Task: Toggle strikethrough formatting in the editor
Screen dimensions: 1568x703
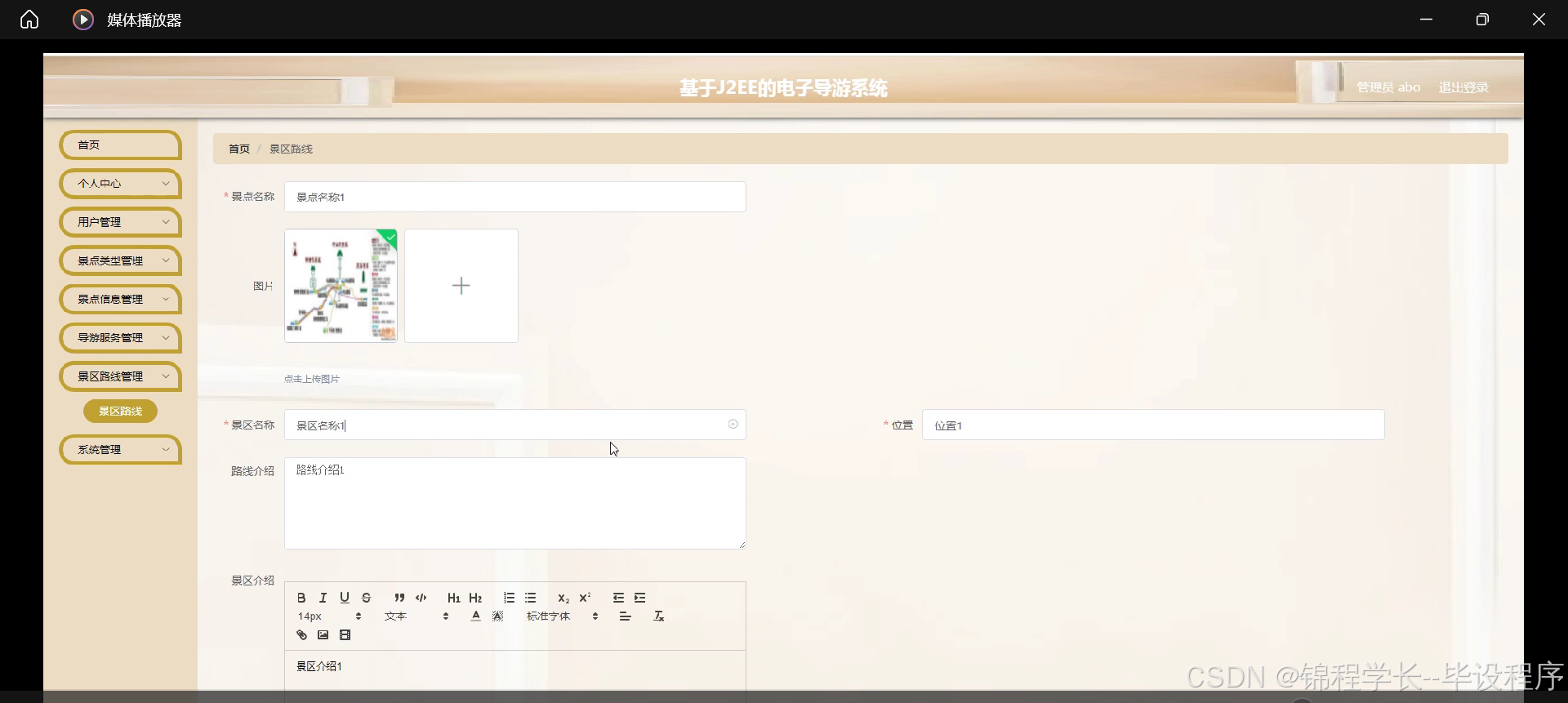Action: point(366,598)
